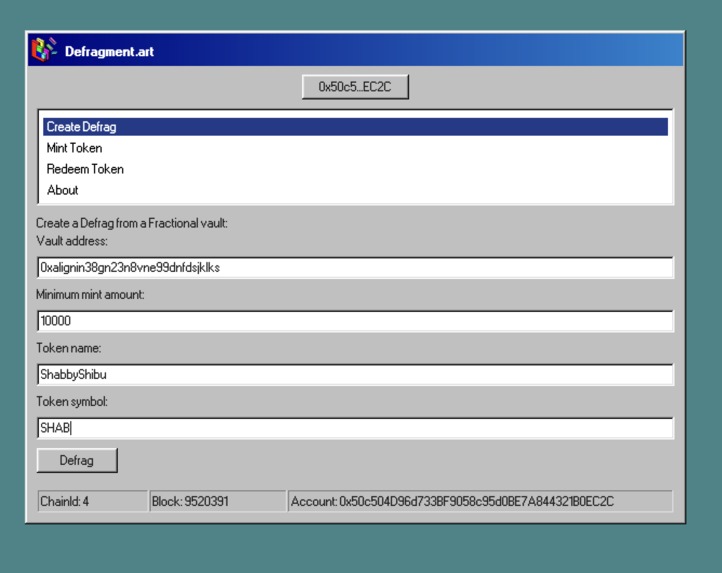Focus the Token symbol field
Image resolution: width=722 pixels, height=573 pixels.
[x=355, y=428]
